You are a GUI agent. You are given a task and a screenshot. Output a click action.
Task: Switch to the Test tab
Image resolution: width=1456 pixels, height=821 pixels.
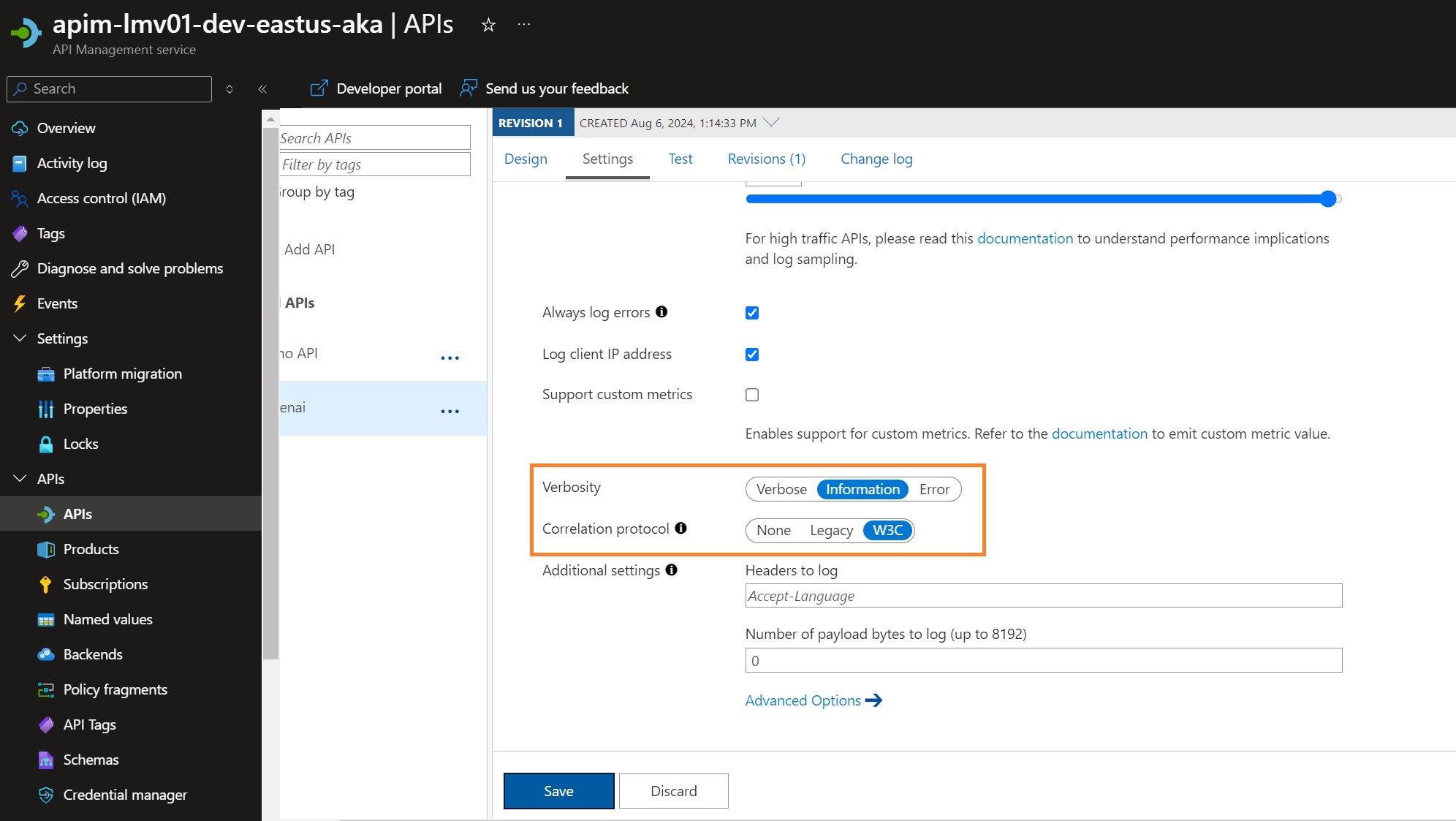pos(680,158)
